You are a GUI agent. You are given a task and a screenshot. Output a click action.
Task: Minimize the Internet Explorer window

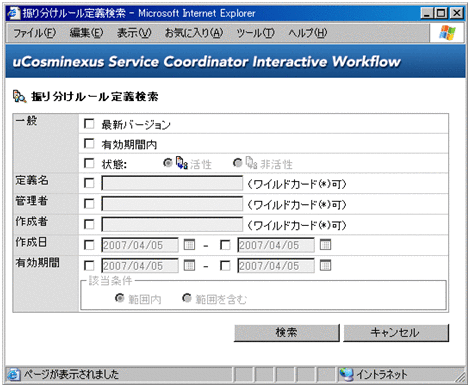click(x=427, y=13)
